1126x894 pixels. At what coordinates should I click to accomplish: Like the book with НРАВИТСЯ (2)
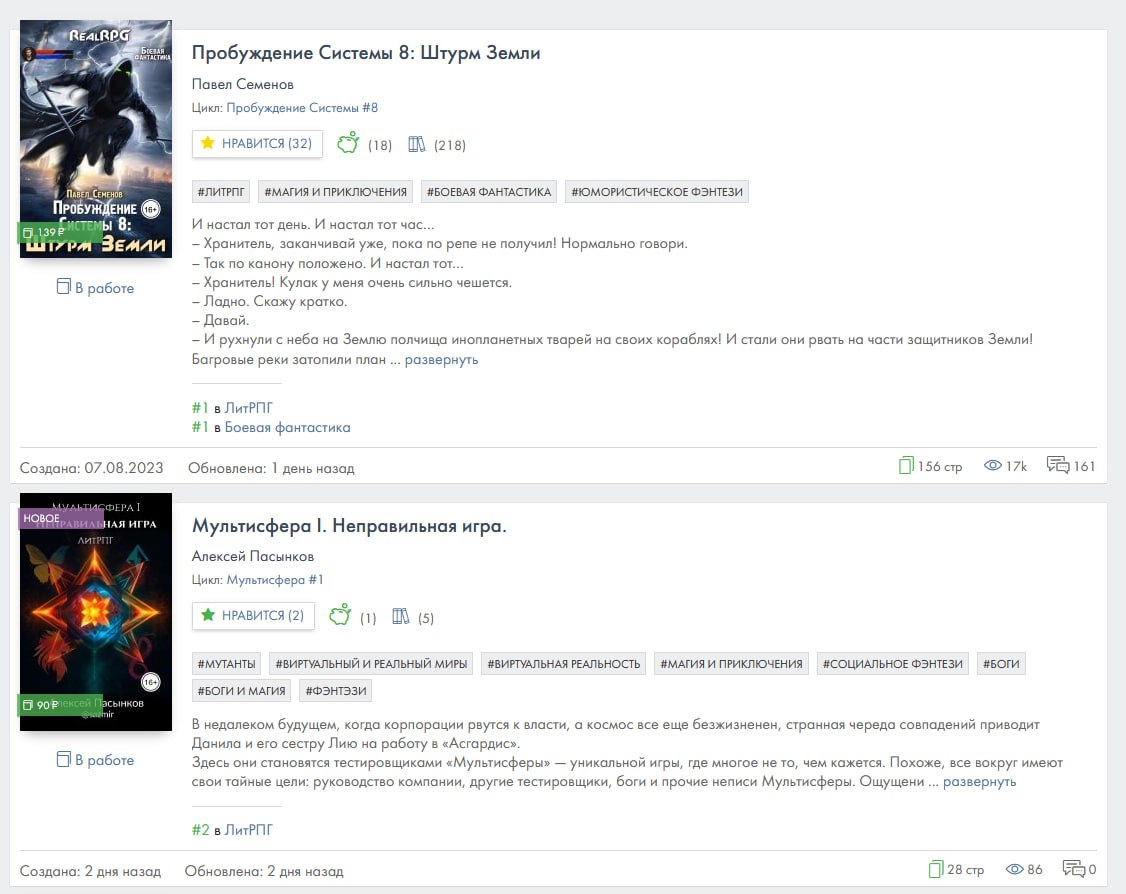tap(253, 615)
